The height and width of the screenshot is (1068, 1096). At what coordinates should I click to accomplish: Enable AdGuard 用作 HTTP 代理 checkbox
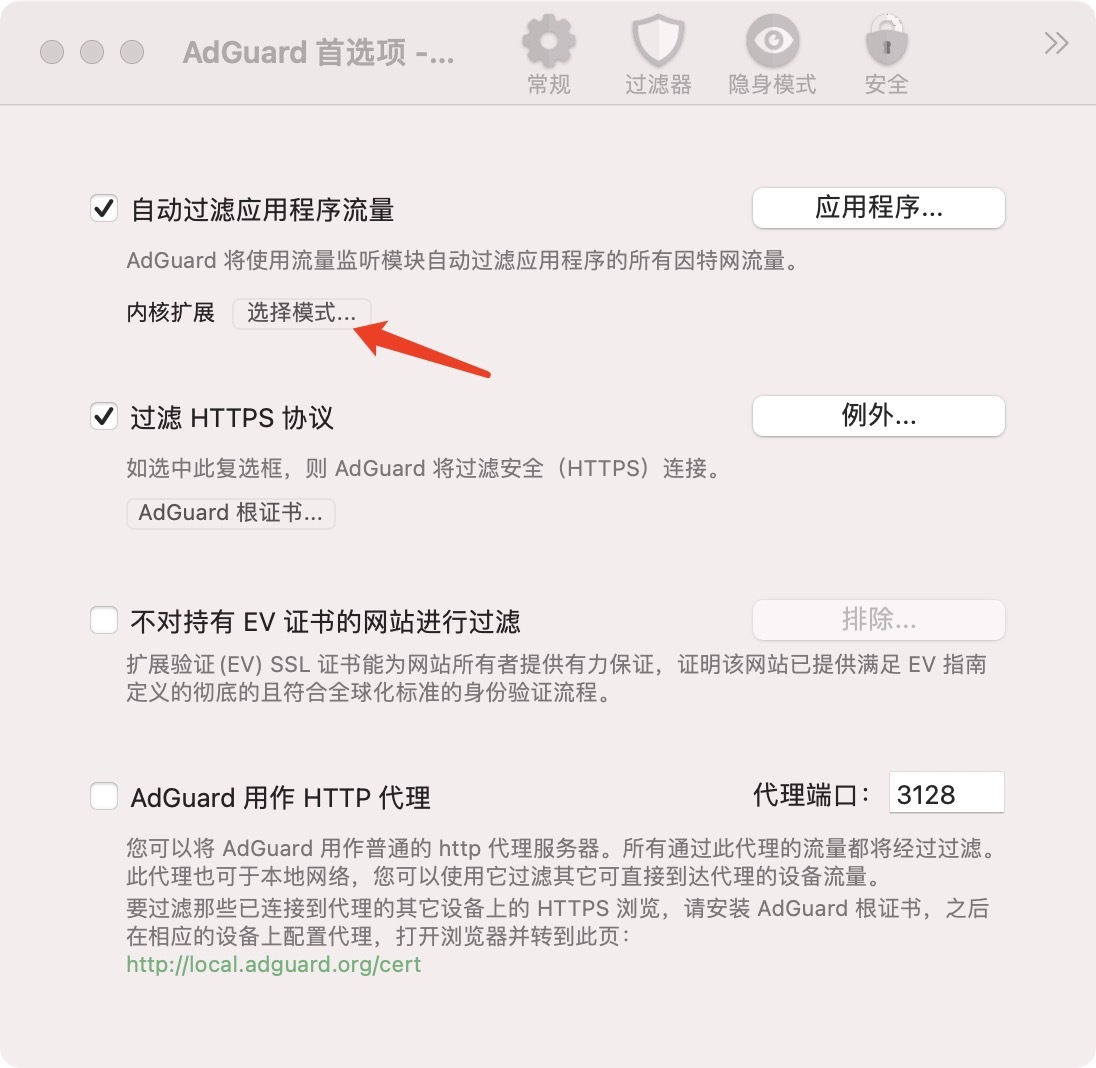tap(104, 796)
